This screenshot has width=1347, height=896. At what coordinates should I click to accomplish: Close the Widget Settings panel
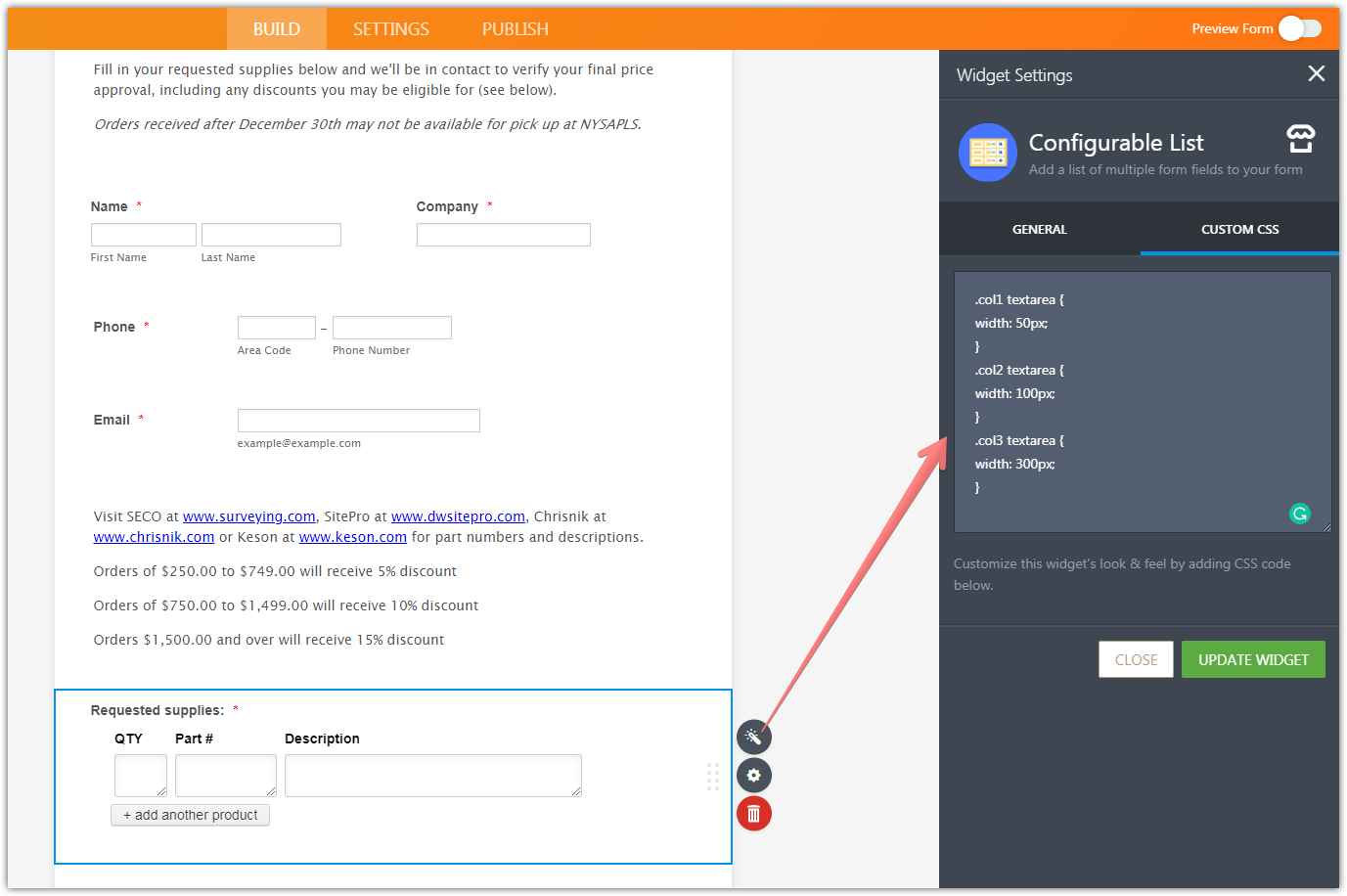[x=1316, y=73]
